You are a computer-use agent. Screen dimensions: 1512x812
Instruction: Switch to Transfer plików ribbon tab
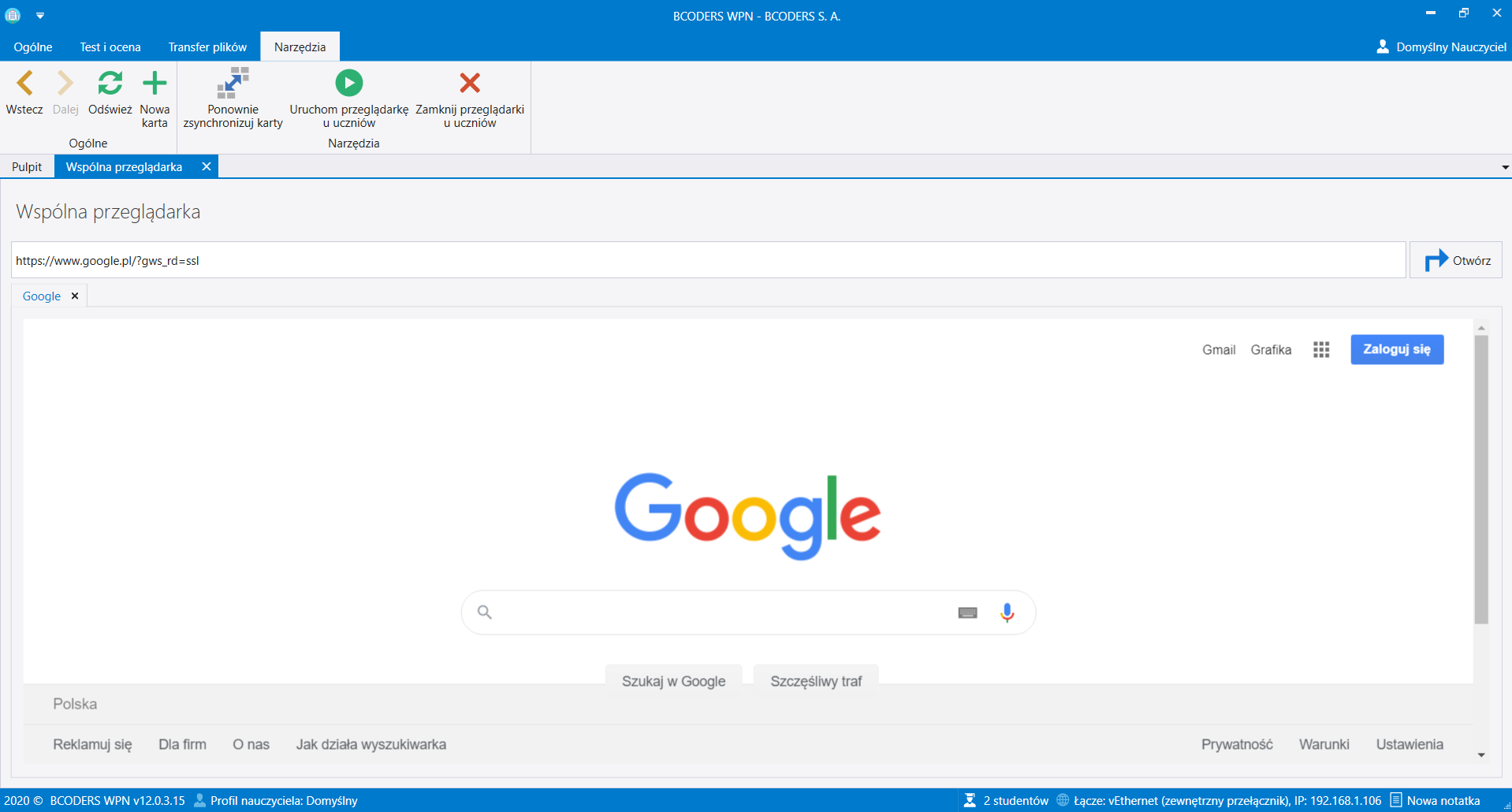(207, 47)
